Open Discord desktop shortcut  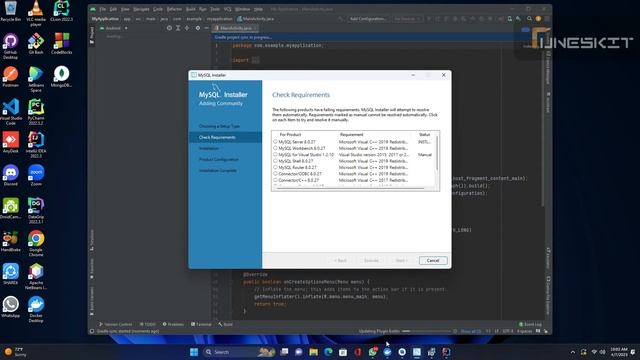[11, 176]
